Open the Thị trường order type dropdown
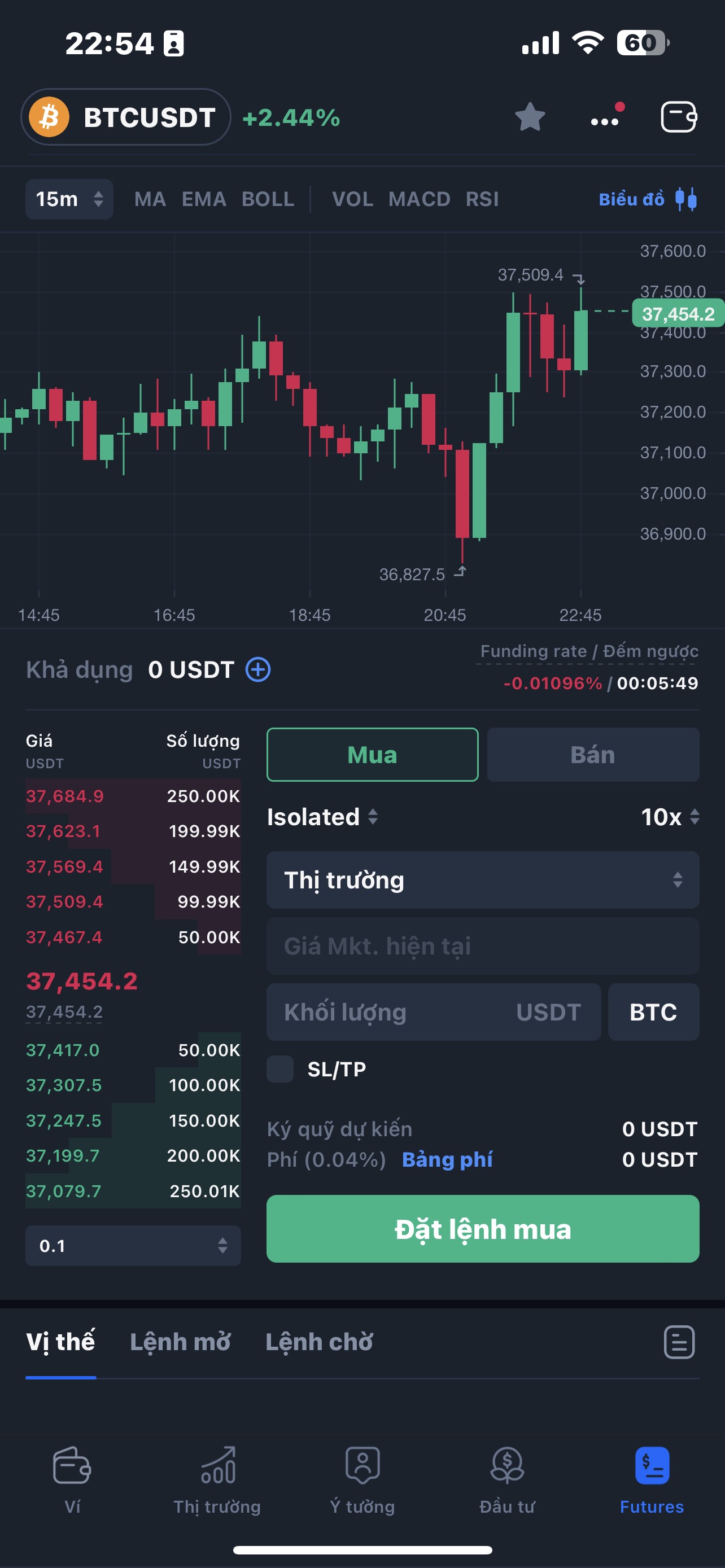725x1568 pixels. (x=482, y=880)
